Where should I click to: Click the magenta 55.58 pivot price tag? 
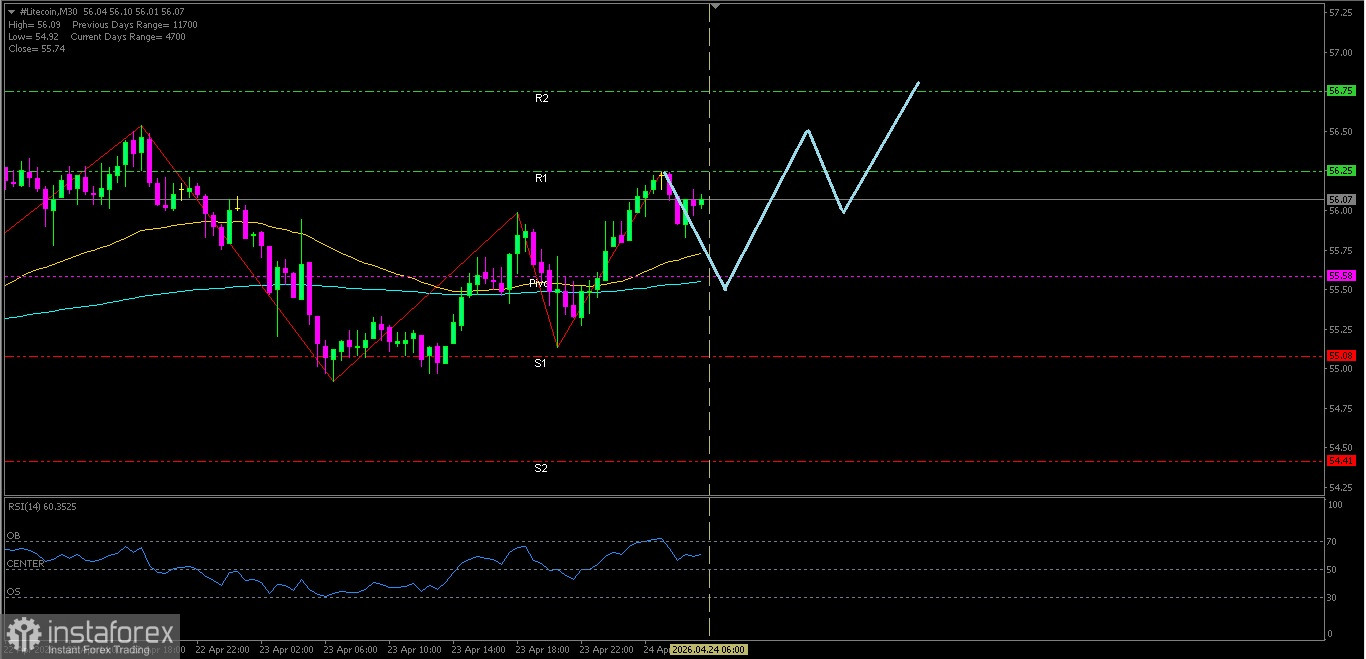(1341, 275)
